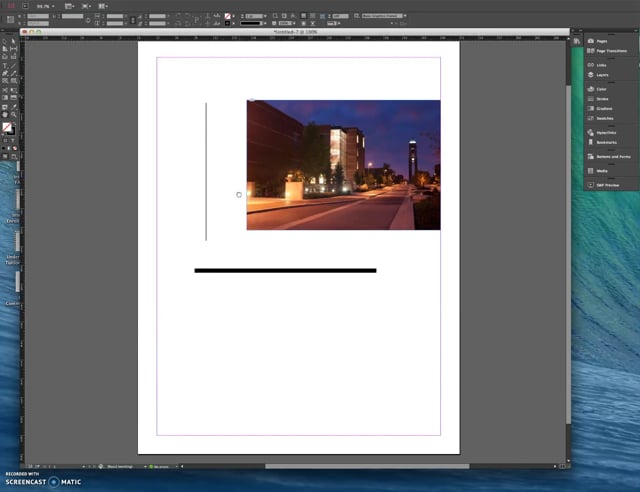This screenshot has width=640, height=492.
Task: Open the Pages panel
Action: click(602, 41)
